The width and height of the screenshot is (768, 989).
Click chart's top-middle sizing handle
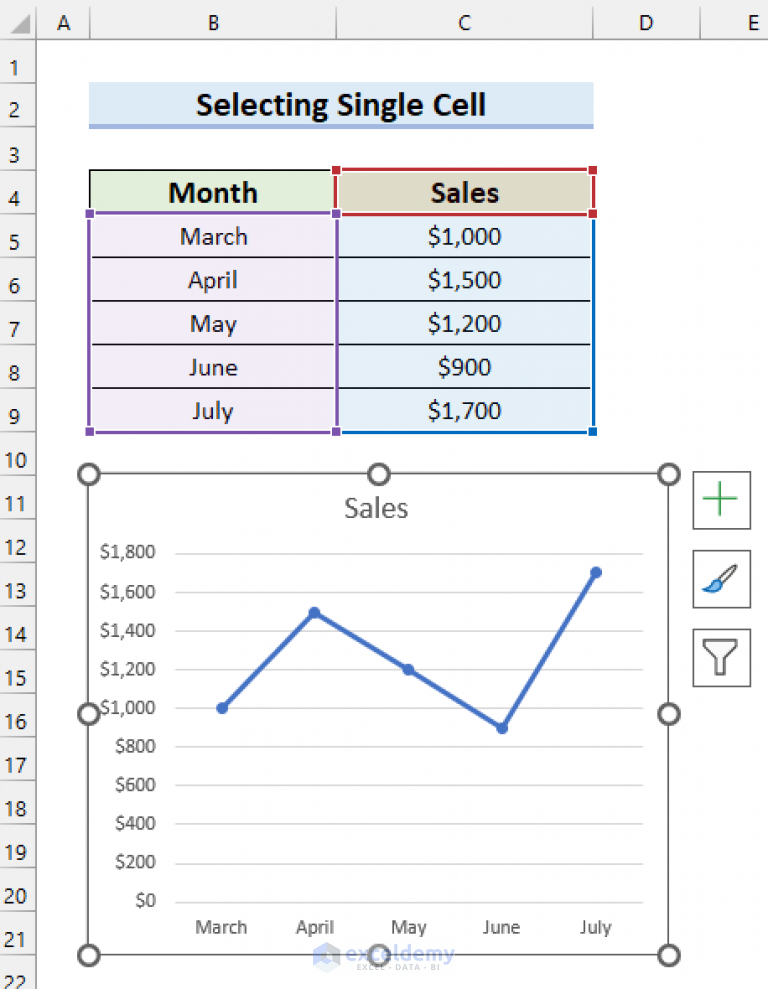(x=378, y=474)
